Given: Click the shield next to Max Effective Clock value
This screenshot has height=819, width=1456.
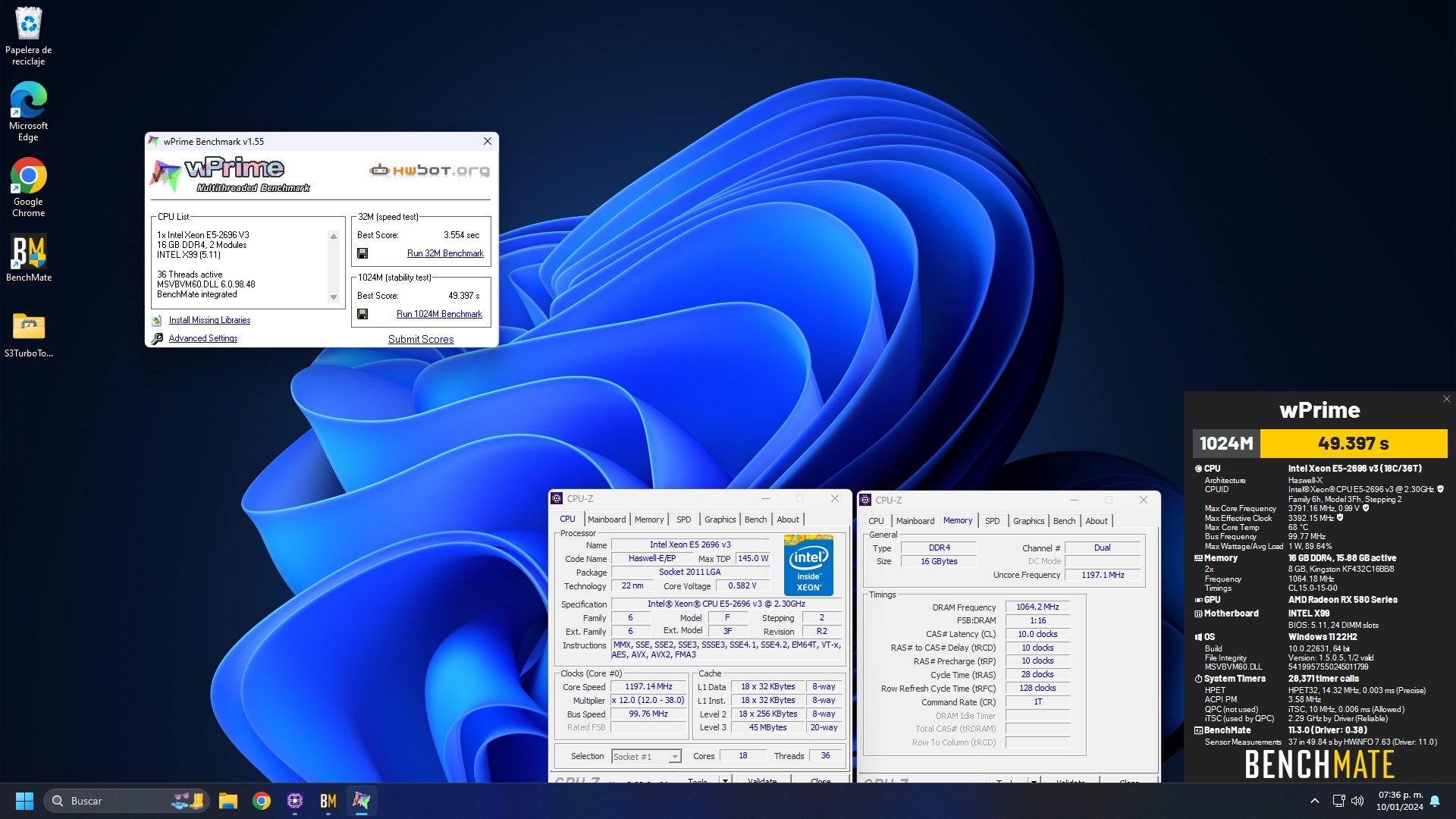Looking at the screenshot, I should tap(1340, 519).
